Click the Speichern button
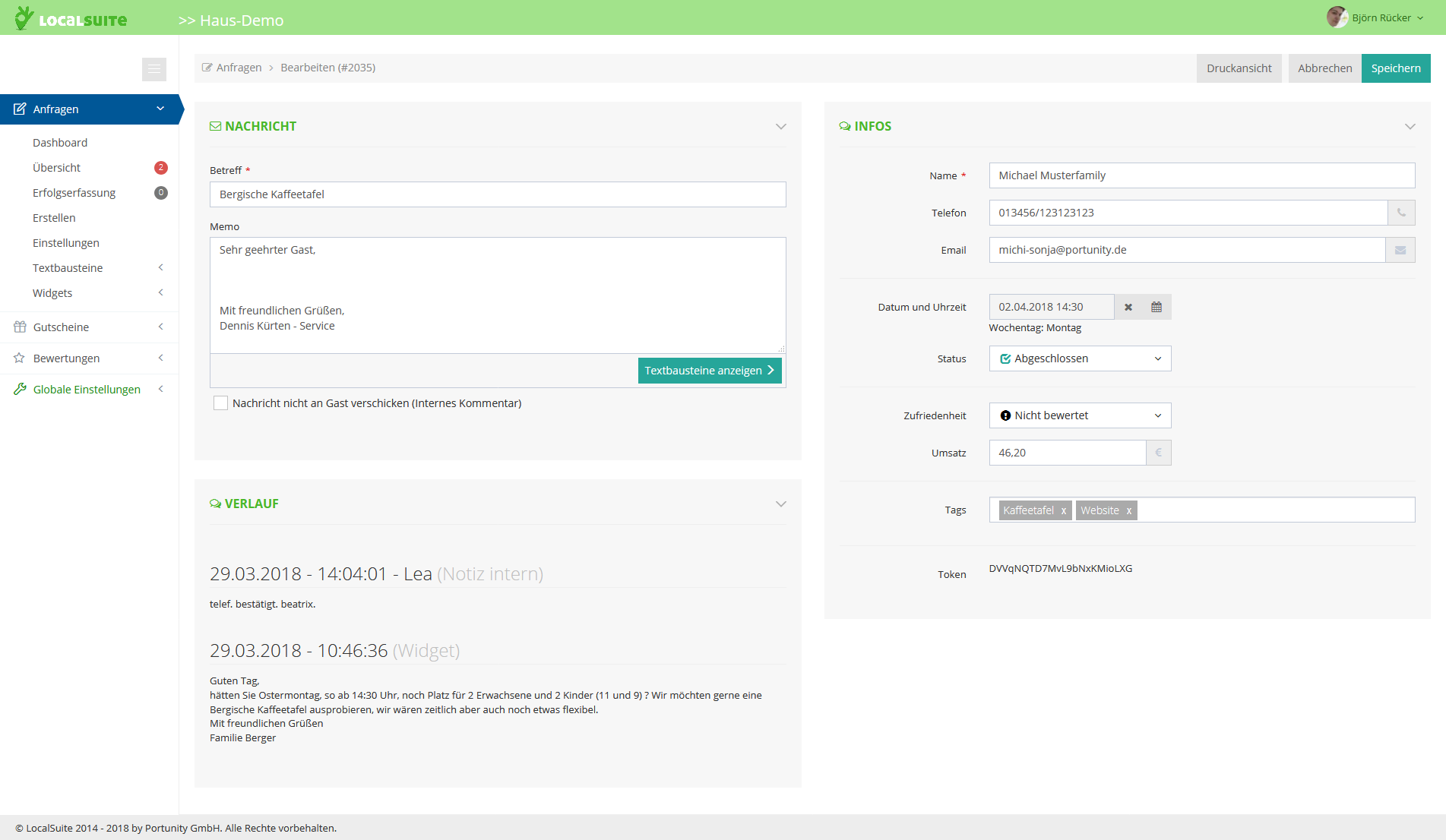This screenshot has height=840, width=1446. 1395,68
